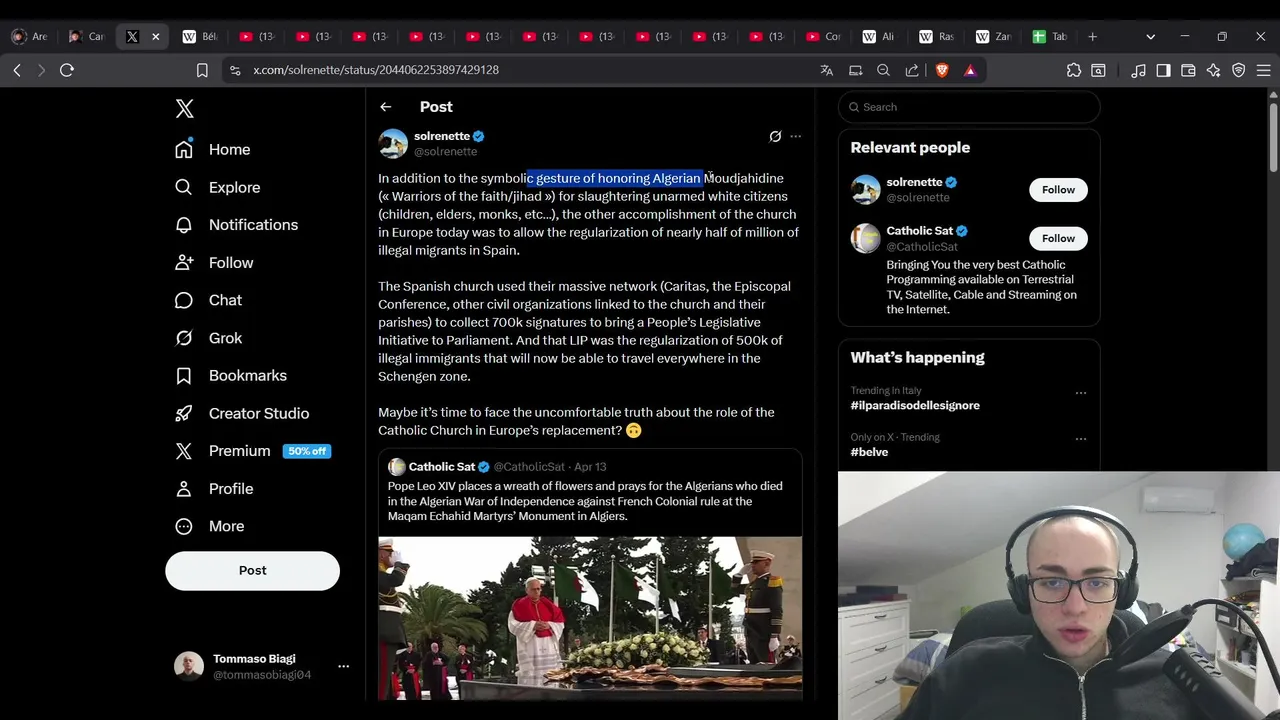Open Creator Studio
This screenshot has height=720, width=1280.
pyautogui.click(x=241, y=413)
